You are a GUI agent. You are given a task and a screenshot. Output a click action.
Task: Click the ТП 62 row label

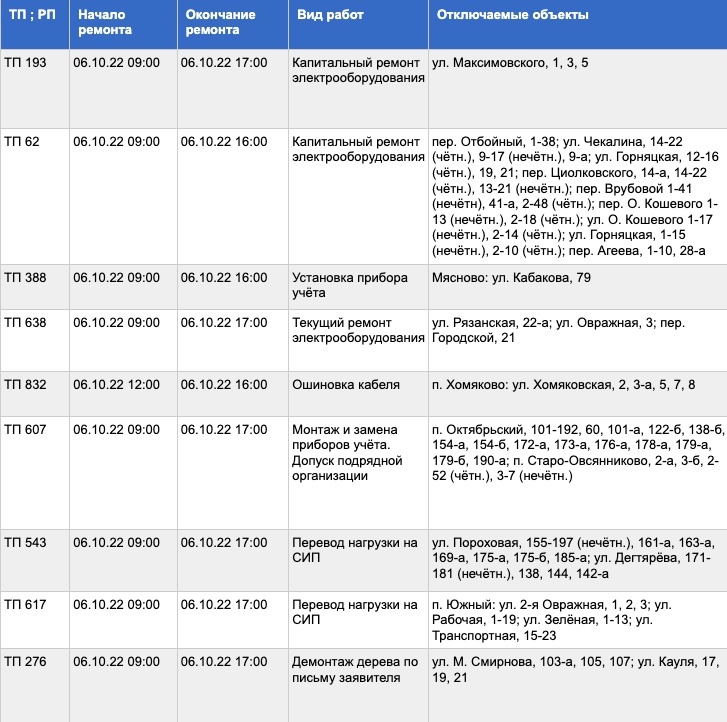click(x=22, y=142)
